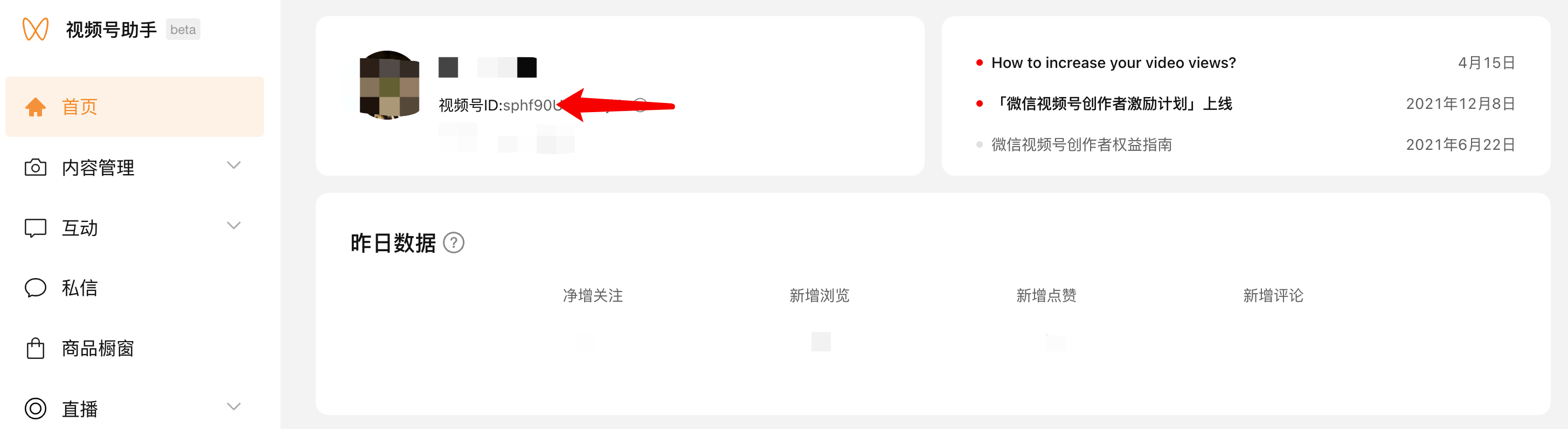The height and width of the screenshot is (429, 1568).
Task: Click the beta badge next to 视频号助手
Action: (183, 29)
